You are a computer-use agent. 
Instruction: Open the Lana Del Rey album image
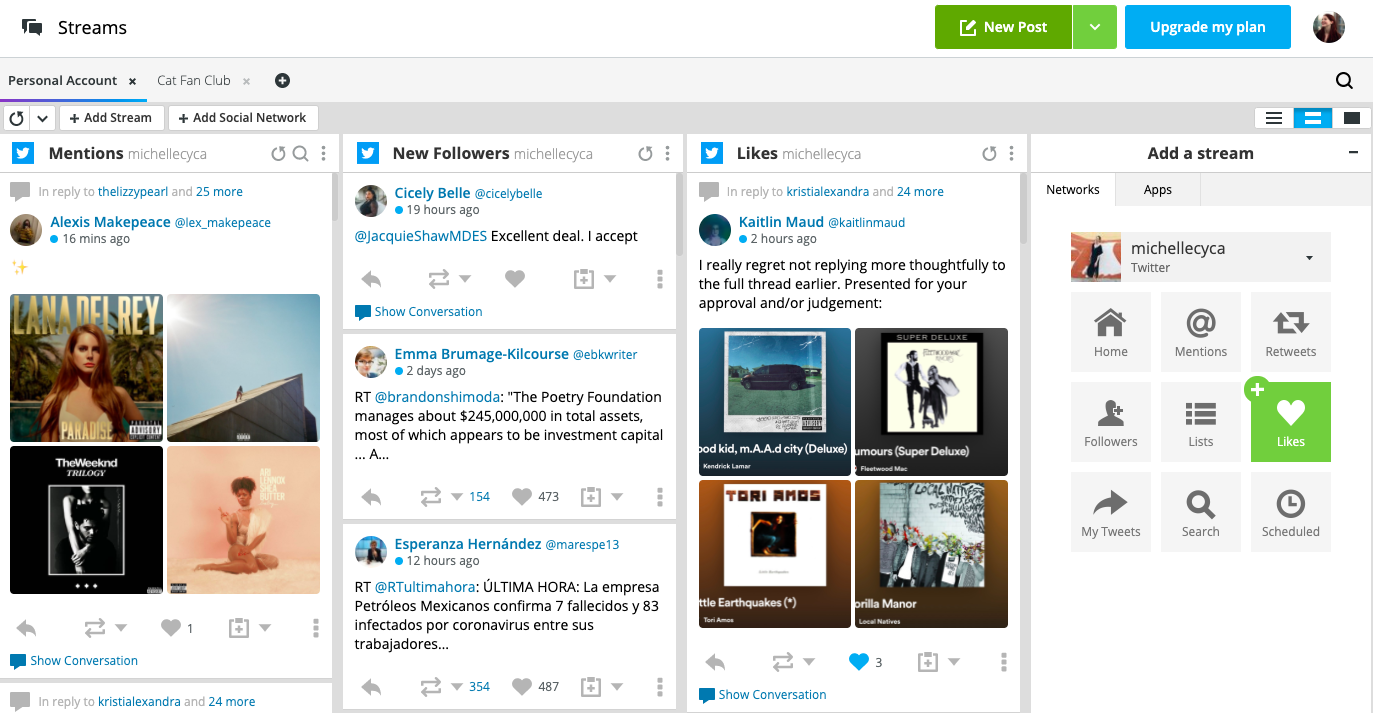[x=86, y=368]
